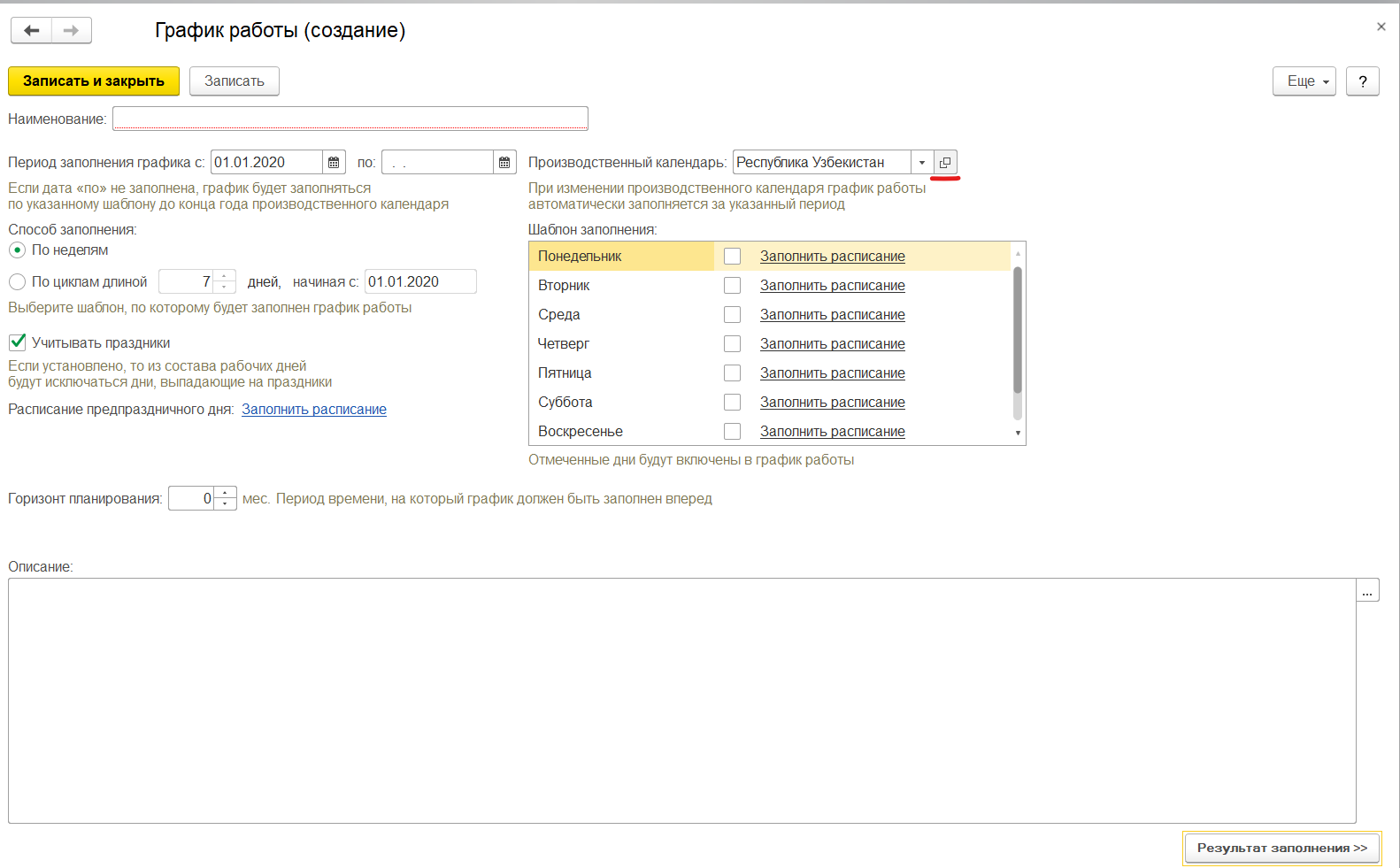This screenshot has width=1400, height=868.
Task: Check the Среда checkbox
Action: pyautogui.click(x=732, y=315)
